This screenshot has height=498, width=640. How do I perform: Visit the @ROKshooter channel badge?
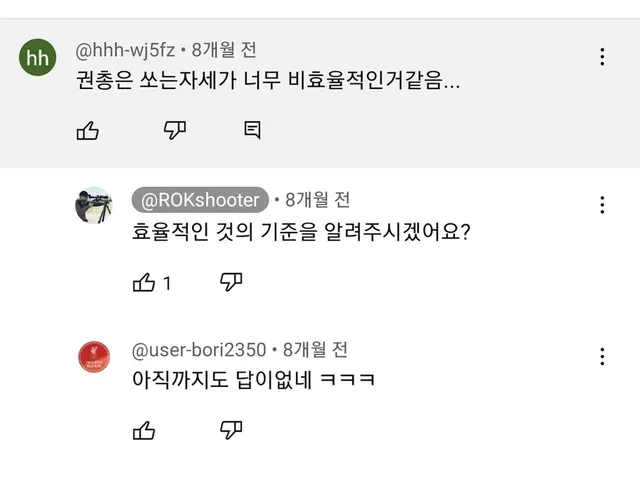pos(201,199)
